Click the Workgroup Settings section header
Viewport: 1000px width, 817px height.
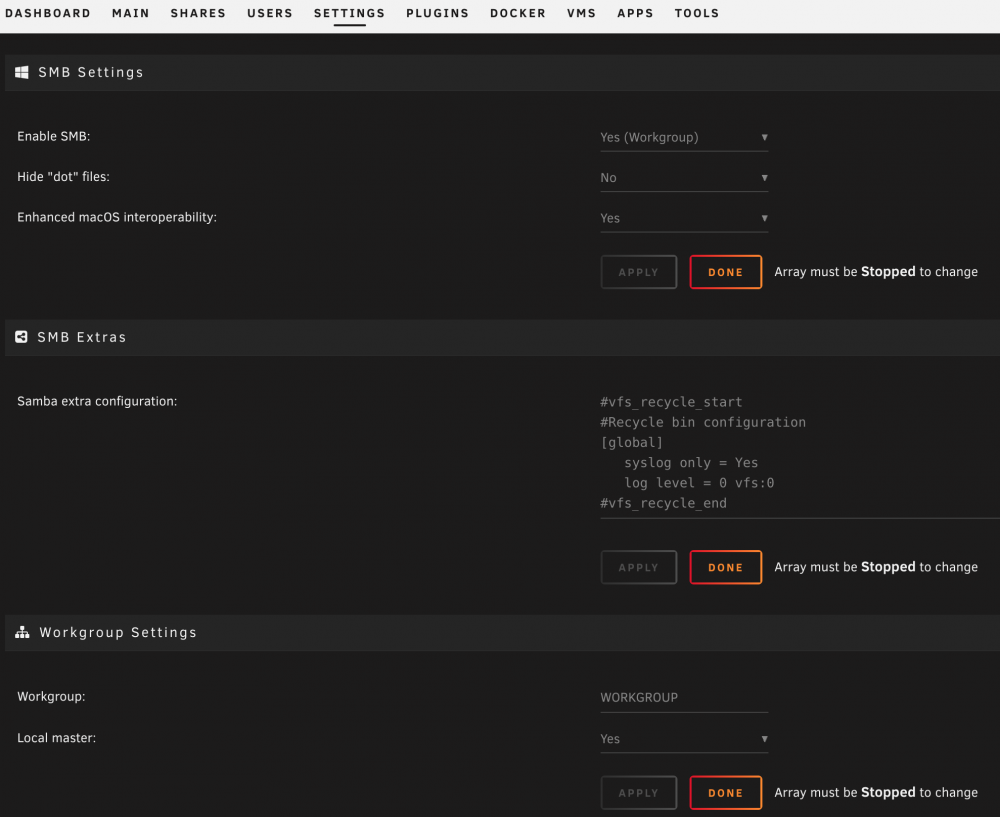coord(503,633)
